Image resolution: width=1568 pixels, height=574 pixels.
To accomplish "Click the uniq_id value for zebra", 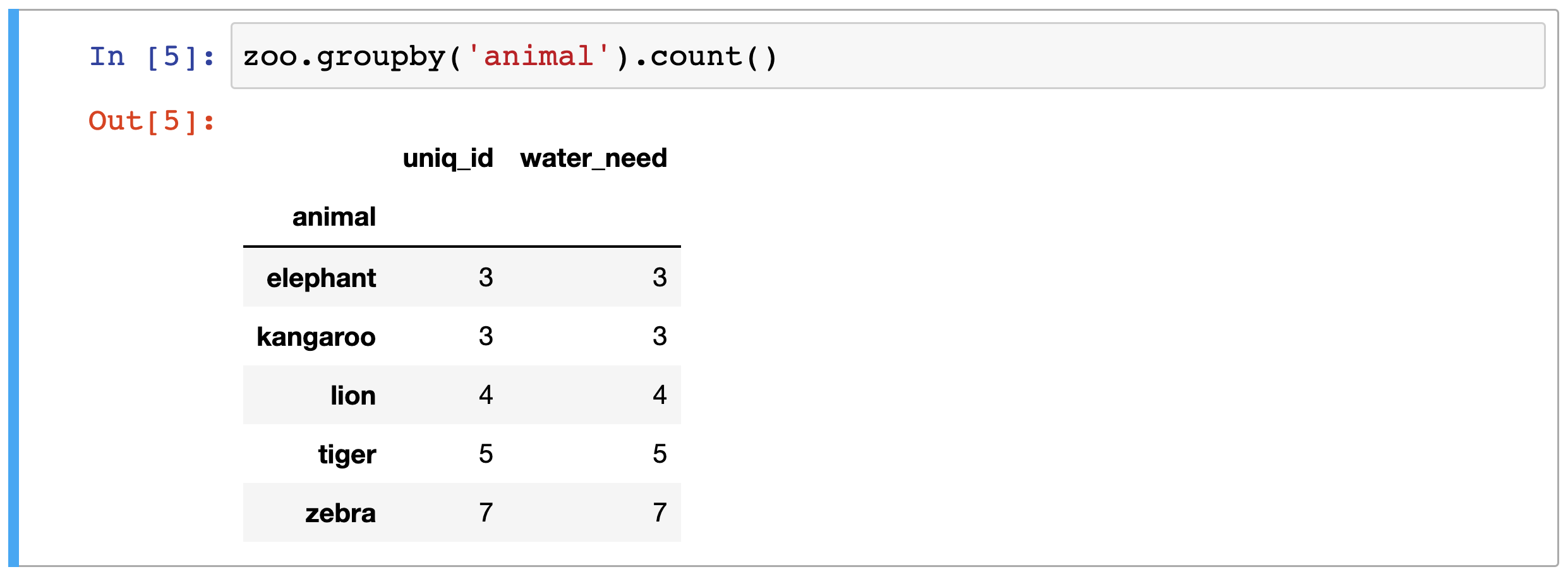I will [x=485, y=513].
